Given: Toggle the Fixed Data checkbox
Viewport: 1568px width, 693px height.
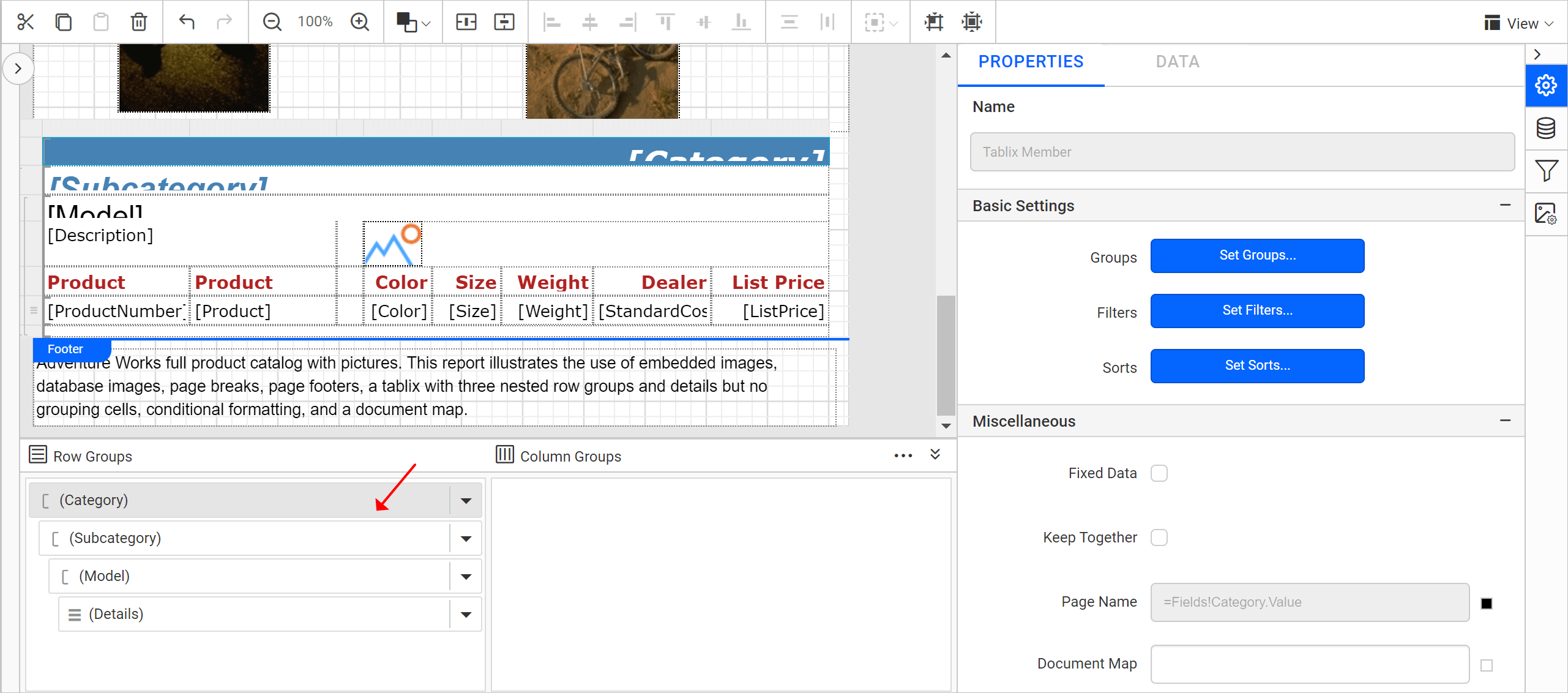Looking at the screenshot, I should point(1159,473).
